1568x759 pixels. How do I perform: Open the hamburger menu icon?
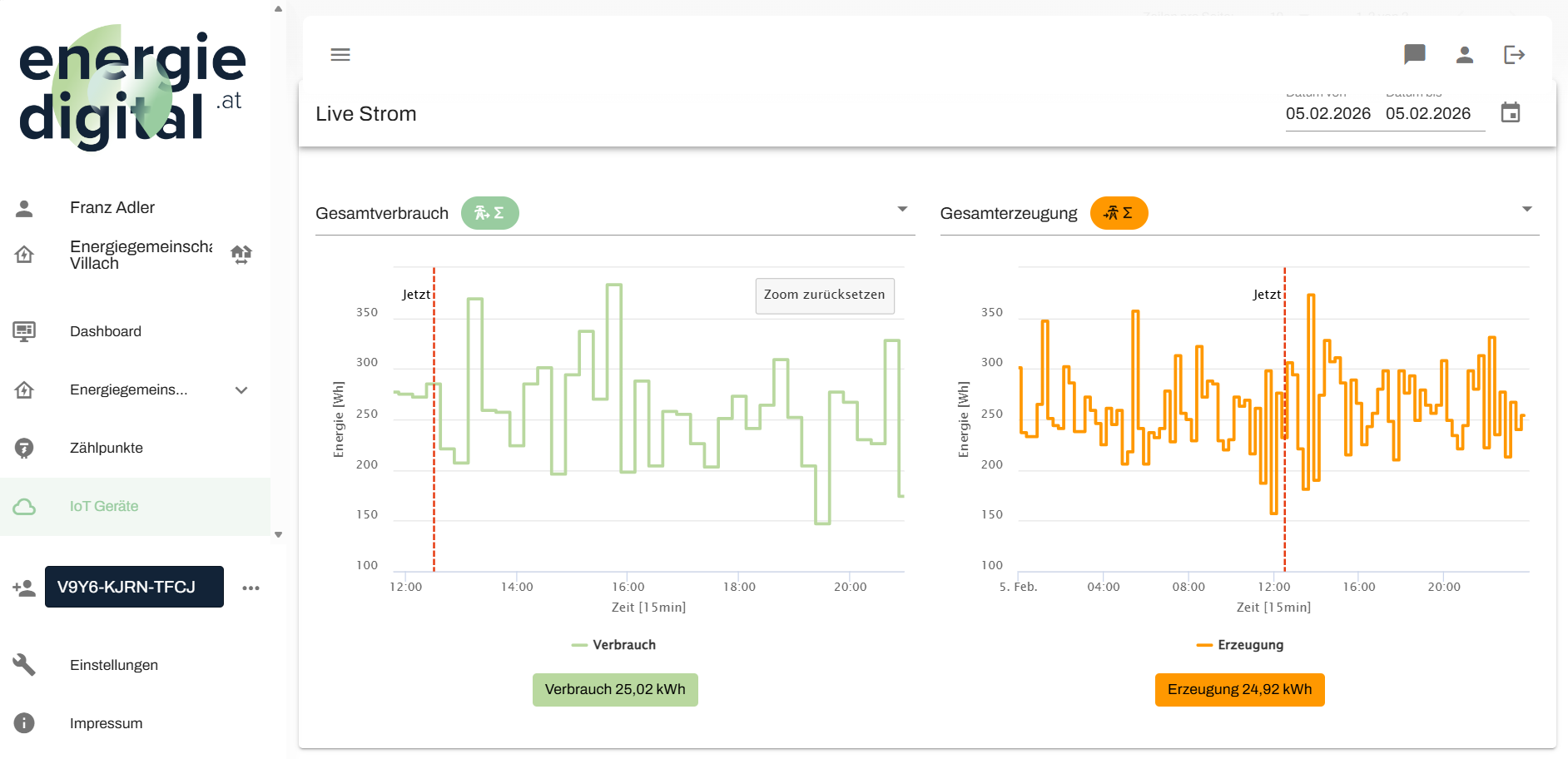(340, 55)
